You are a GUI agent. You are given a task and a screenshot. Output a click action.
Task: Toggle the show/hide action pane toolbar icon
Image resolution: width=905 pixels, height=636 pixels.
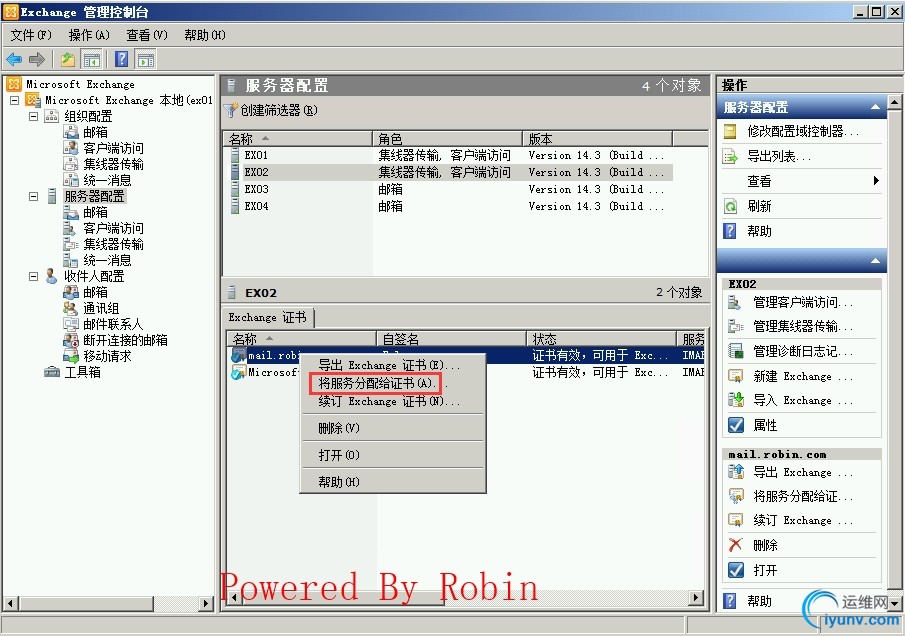click(146, 59)
